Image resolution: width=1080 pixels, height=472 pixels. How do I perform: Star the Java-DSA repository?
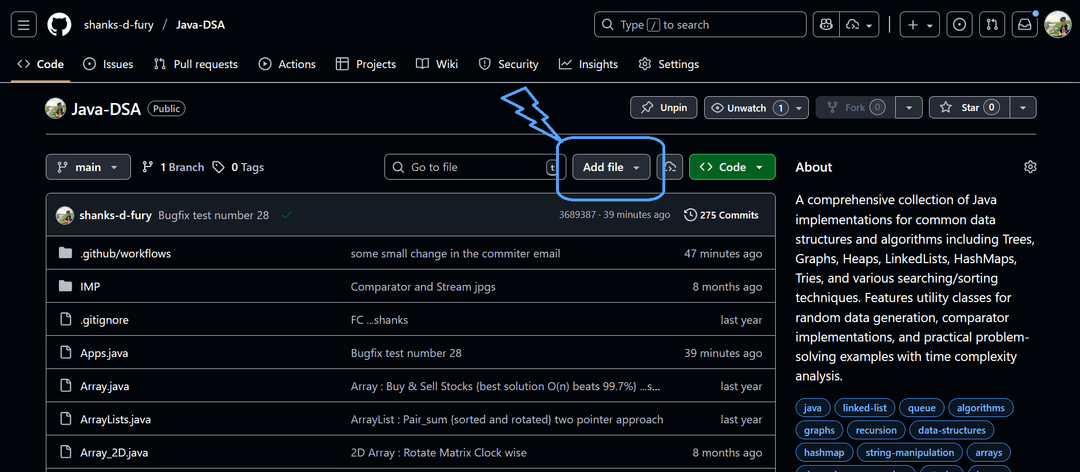point(970,107)
